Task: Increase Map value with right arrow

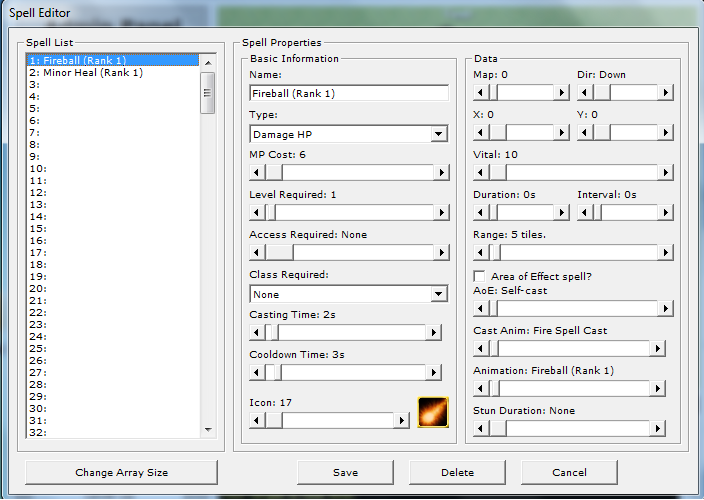Action: tap(561, 92)
